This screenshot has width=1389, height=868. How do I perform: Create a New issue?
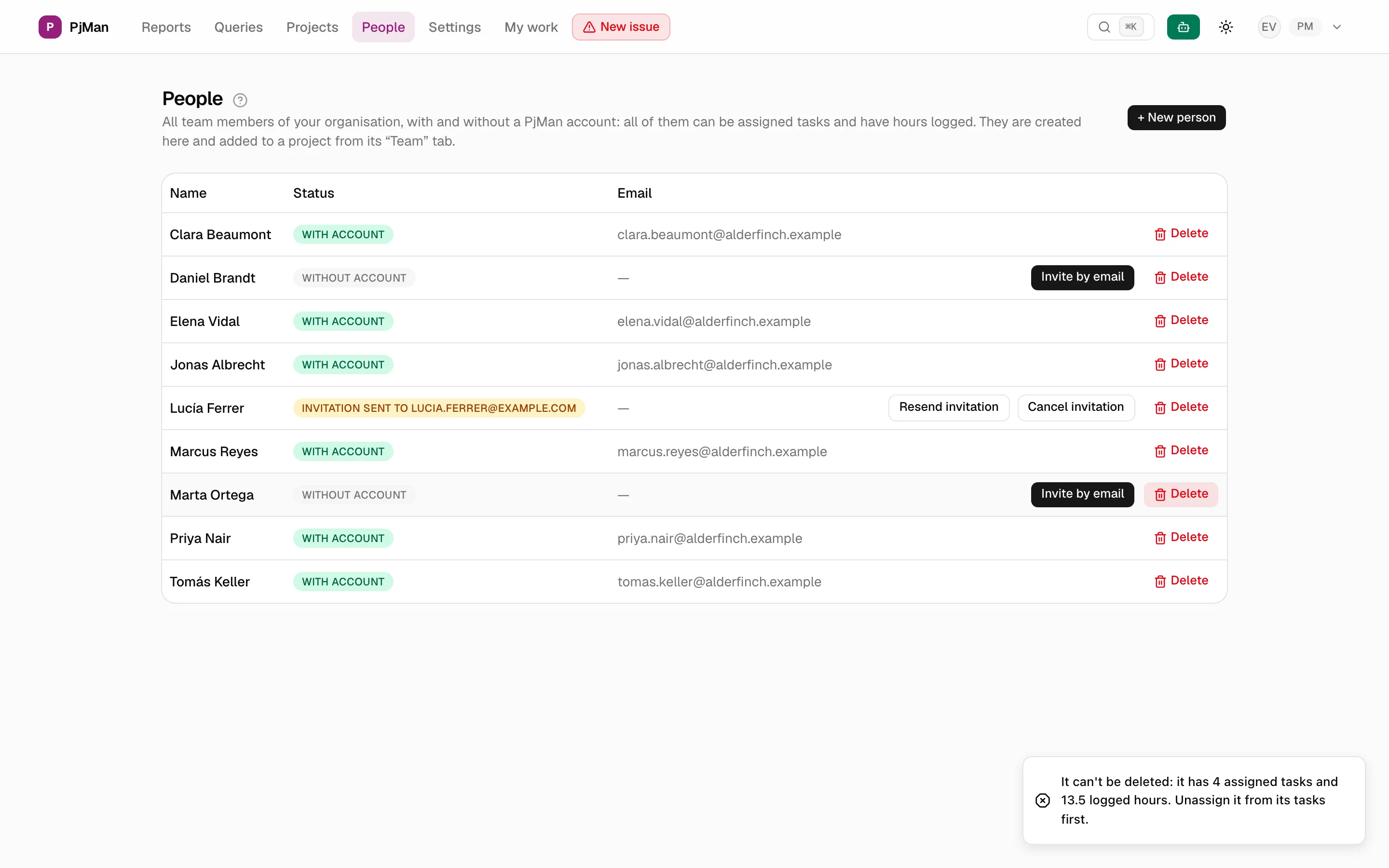[x=620, y=27]
